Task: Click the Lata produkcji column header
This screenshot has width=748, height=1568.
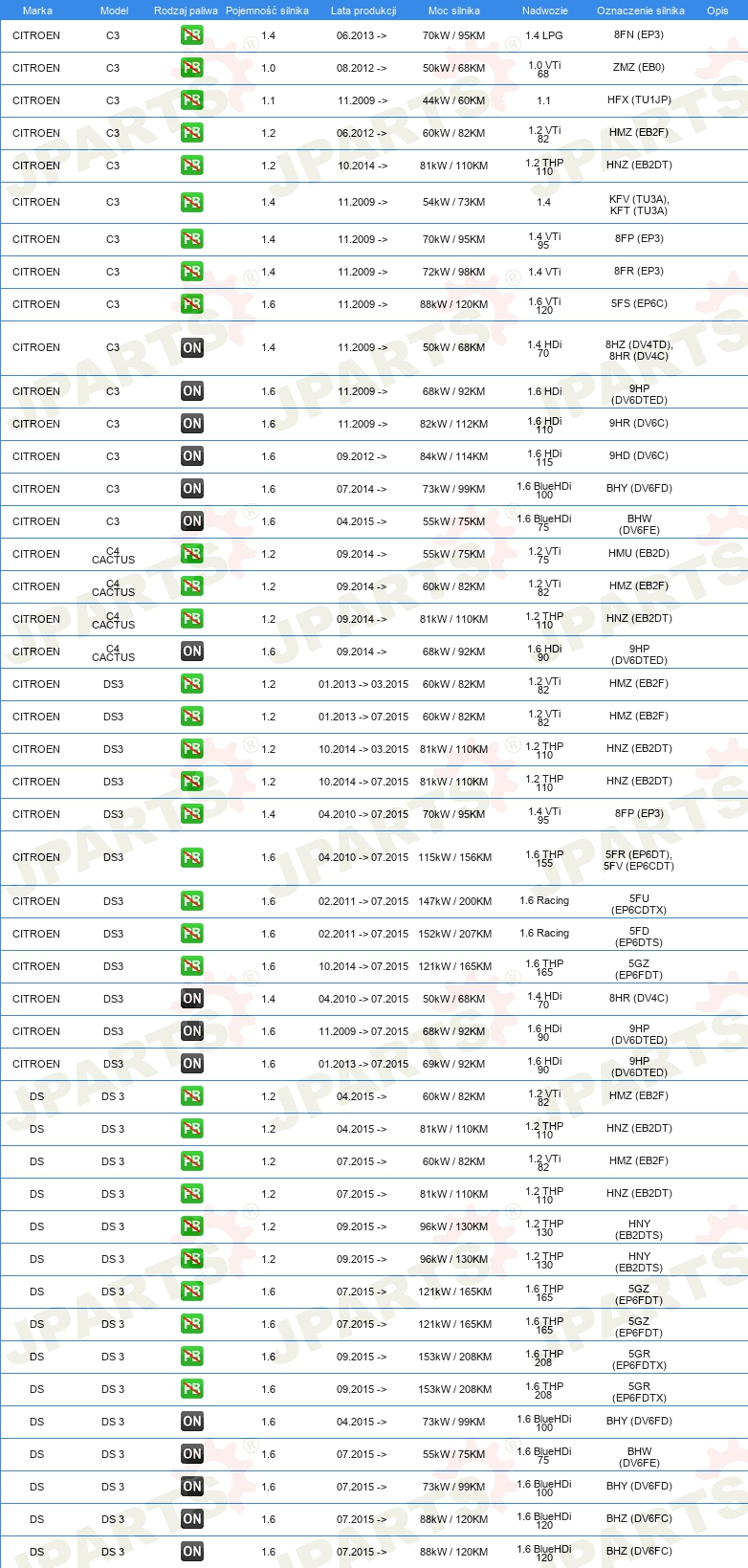Action: pos(363,11)
